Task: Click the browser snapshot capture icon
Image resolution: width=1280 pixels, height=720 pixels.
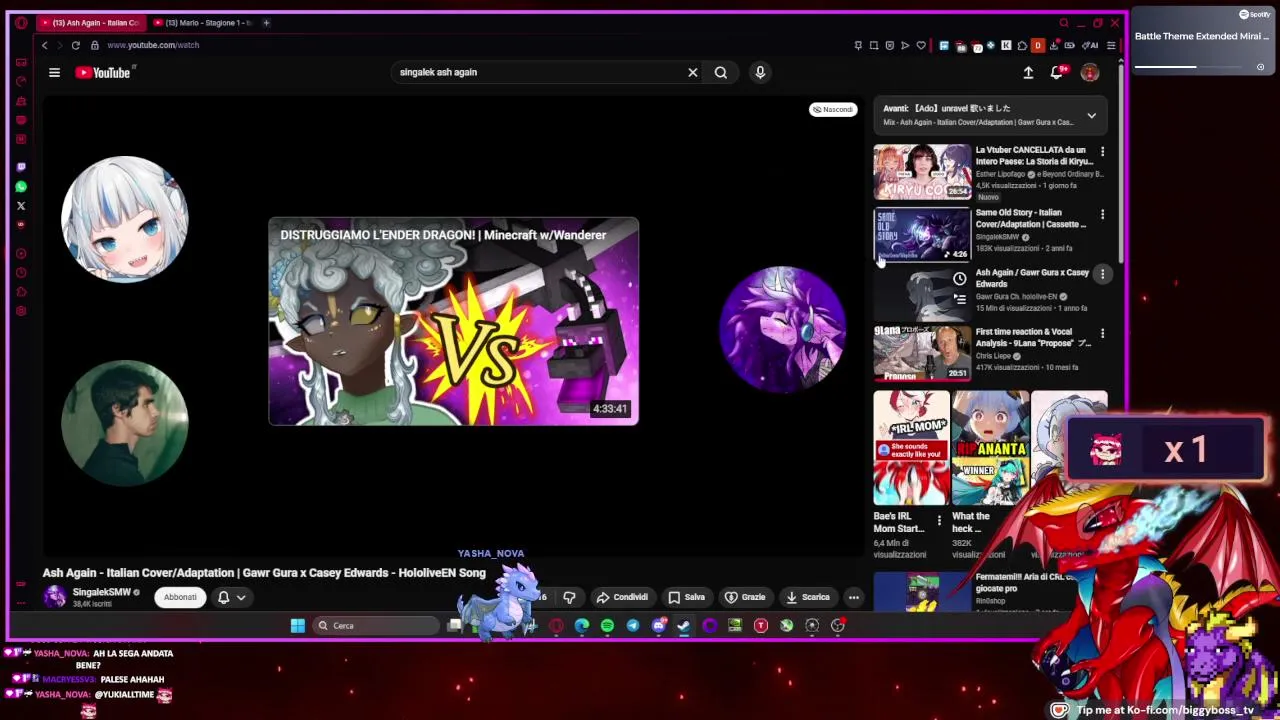Action: click(874, 45)
